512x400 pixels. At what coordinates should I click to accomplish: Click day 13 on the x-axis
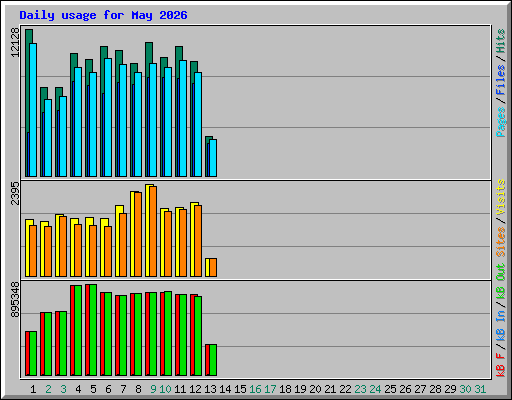click(210, 389)
